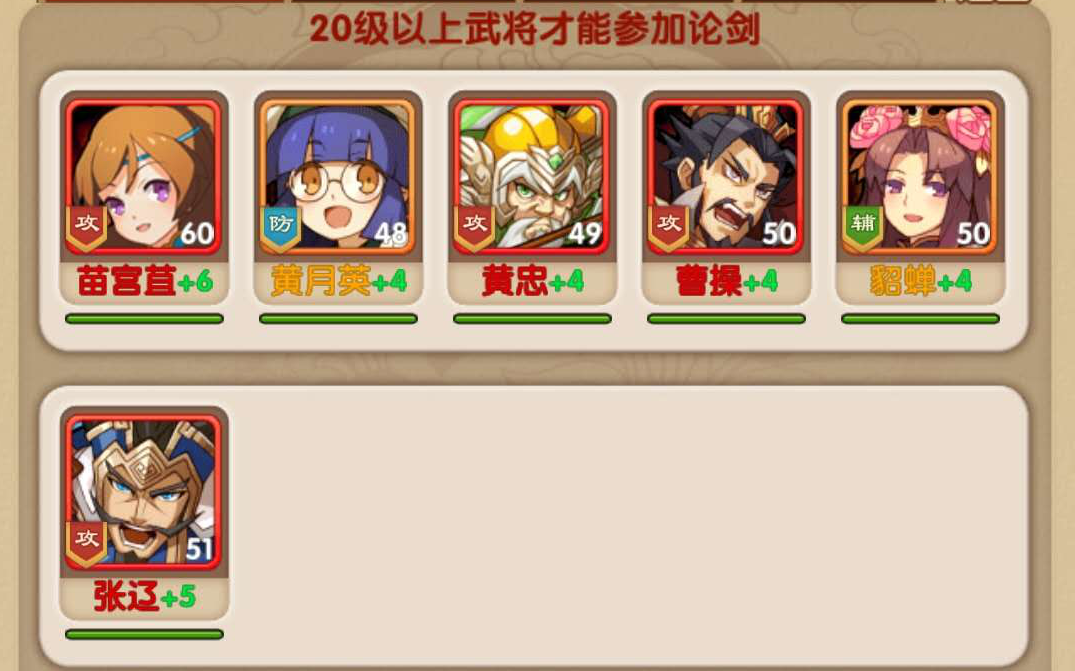This screenshot has width=1075, height=671.
Task: Click green 辅 badge on 貂蝉
Action: pos(862,228)
